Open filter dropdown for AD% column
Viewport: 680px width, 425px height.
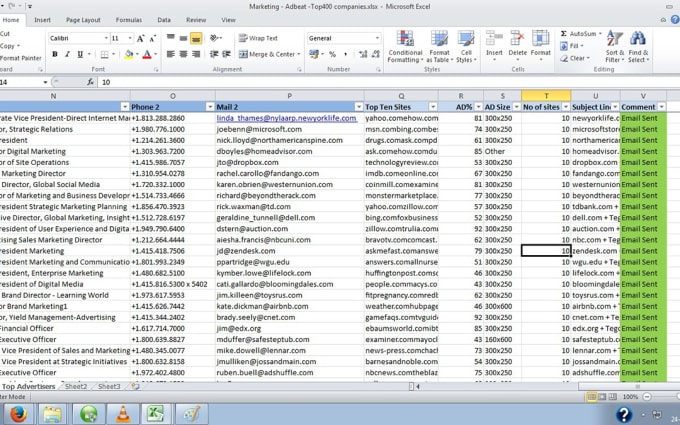(x=478, y=107)
